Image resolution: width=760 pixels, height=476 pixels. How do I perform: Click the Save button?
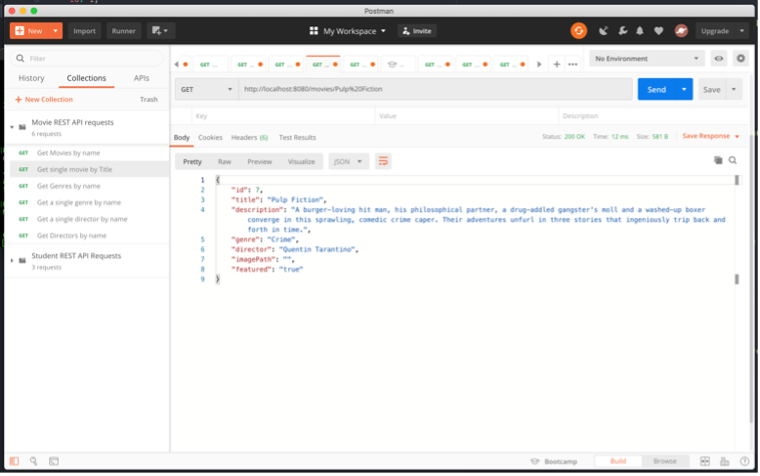[x=712, y=89]
